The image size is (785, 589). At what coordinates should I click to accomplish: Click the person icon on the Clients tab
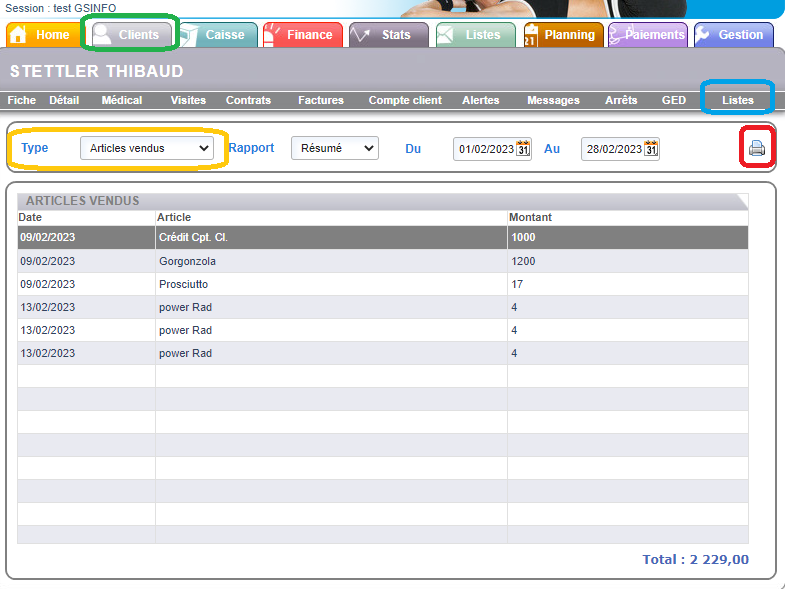point(102,35)
